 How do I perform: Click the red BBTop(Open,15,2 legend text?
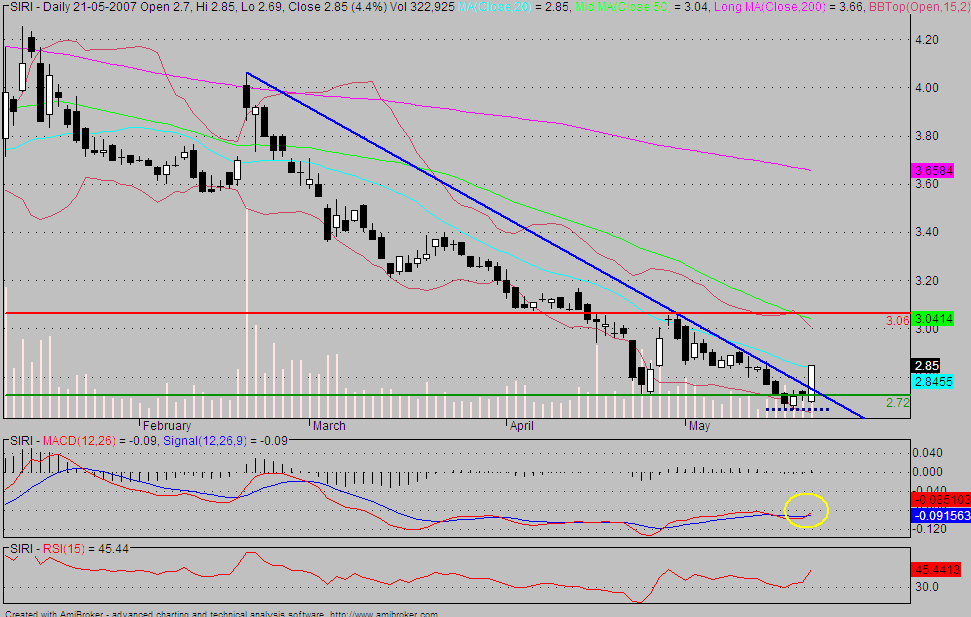click(919, 7)
